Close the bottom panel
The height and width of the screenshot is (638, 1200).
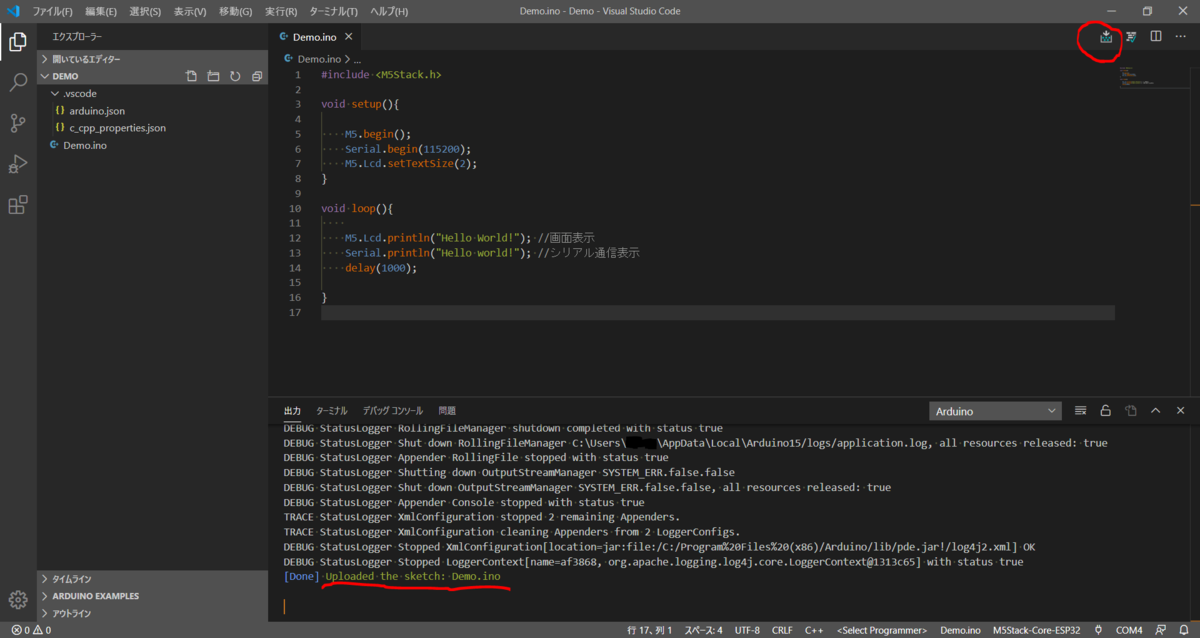click(1181, 411)
